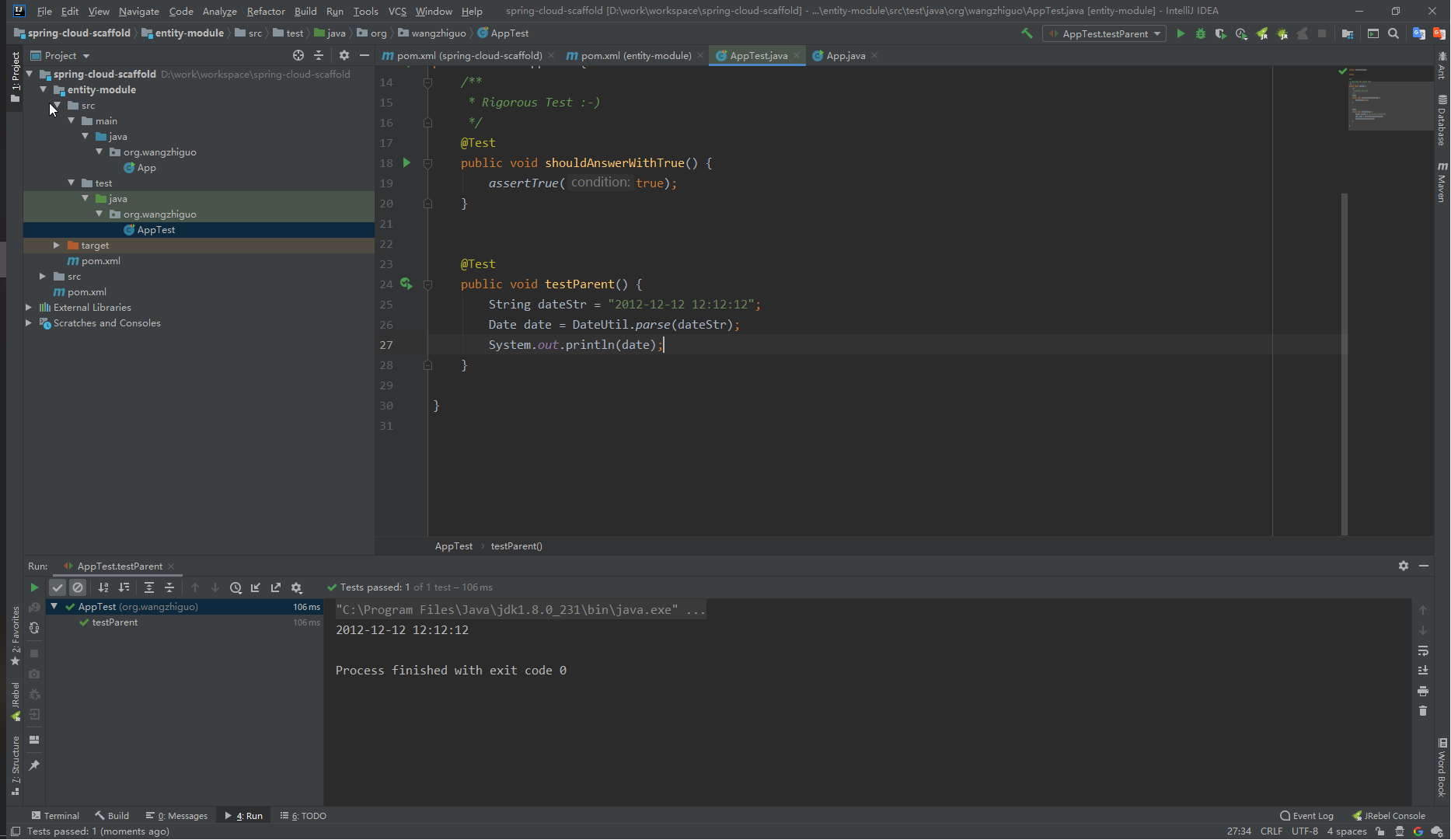Screen dimensions: 1451x840
Task: Open the File menu
Action: (x=44, y=11)
